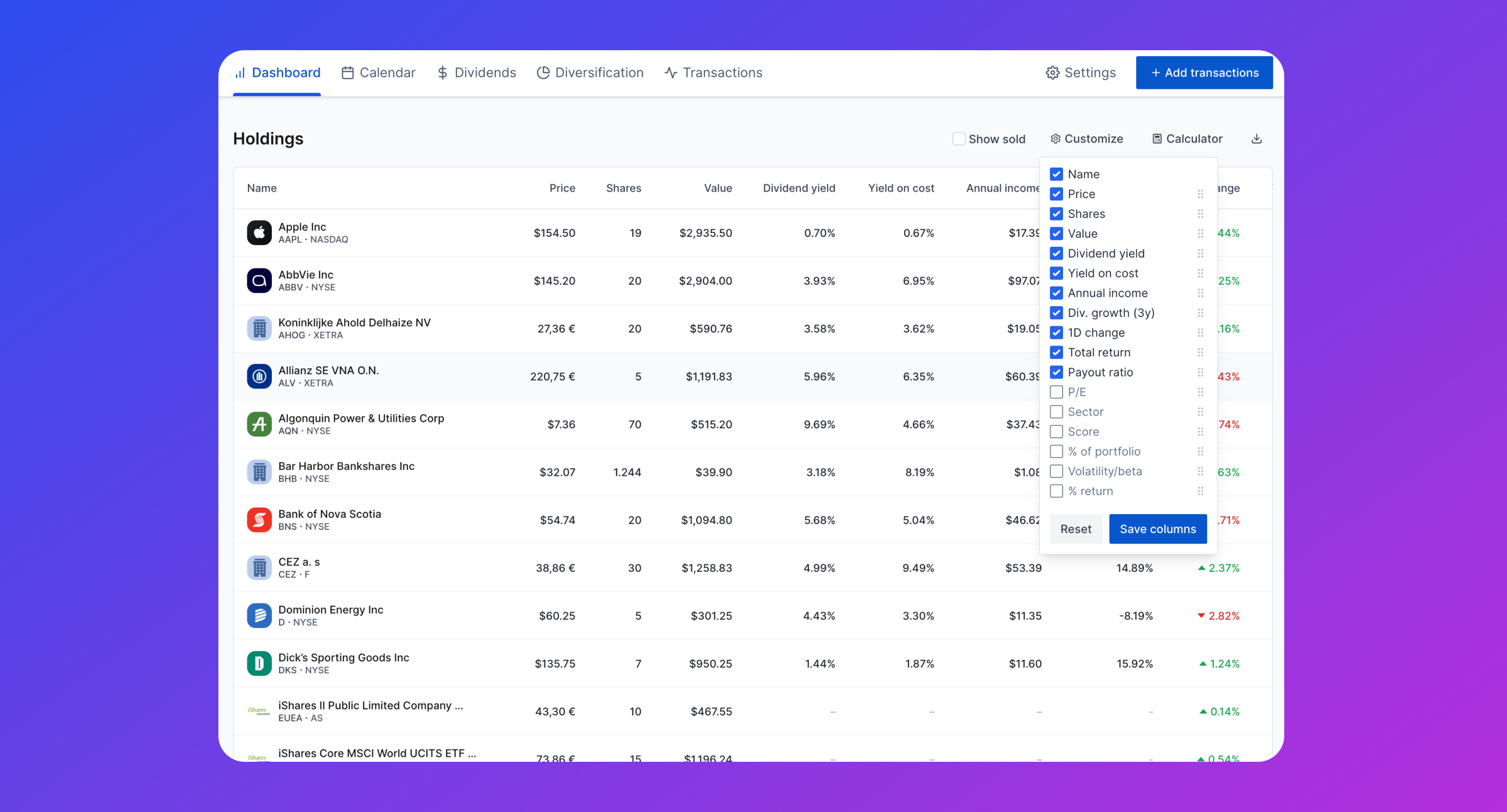Click the Apple Inc logo icon
Viewport: 1507px width, 812px height.
(259, 232)
